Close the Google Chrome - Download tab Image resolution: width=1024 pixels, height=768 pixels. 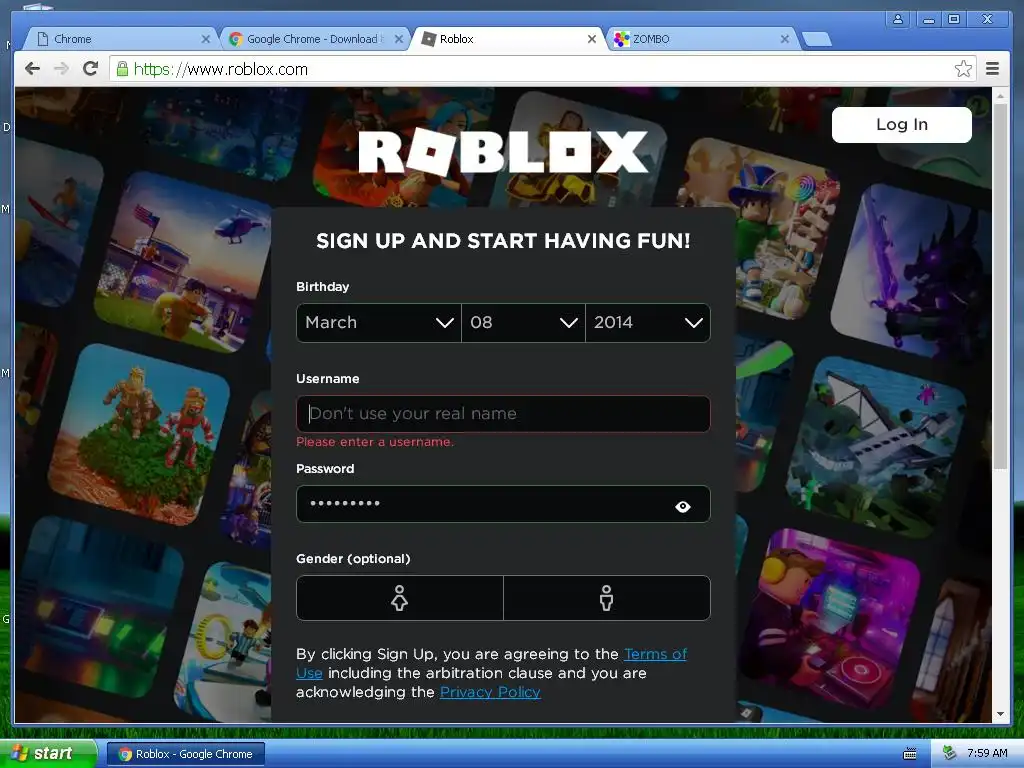[x=399, y=39]
